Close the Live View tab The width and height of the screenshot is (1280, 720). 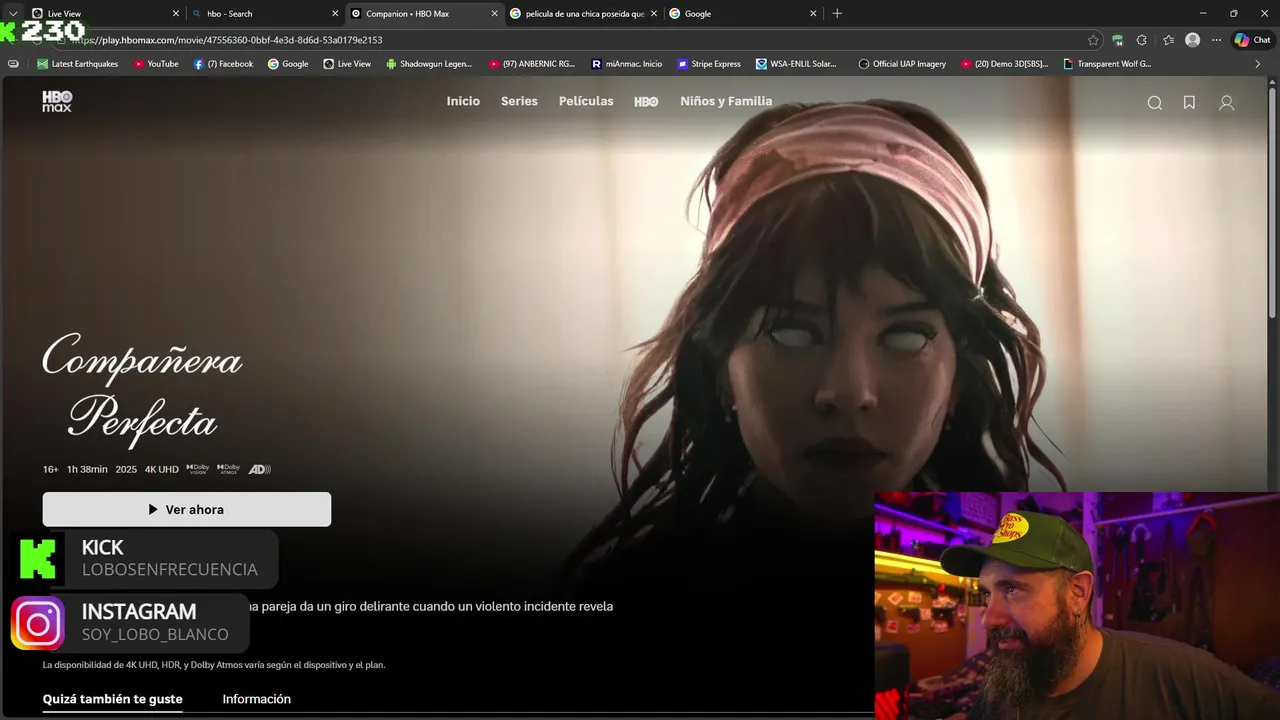(176, 14)
